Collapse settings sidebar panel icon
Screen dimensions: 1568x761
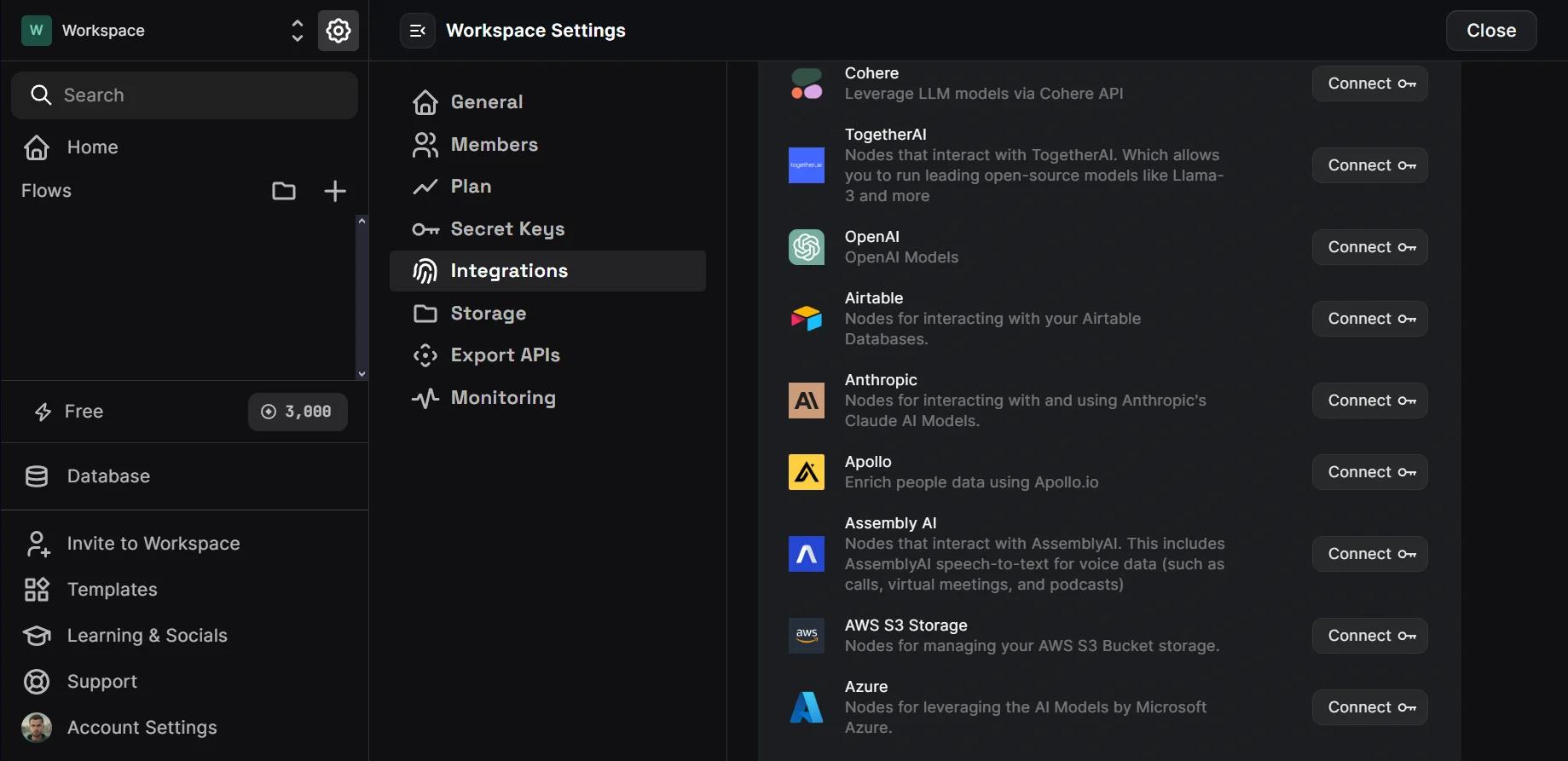418,31
